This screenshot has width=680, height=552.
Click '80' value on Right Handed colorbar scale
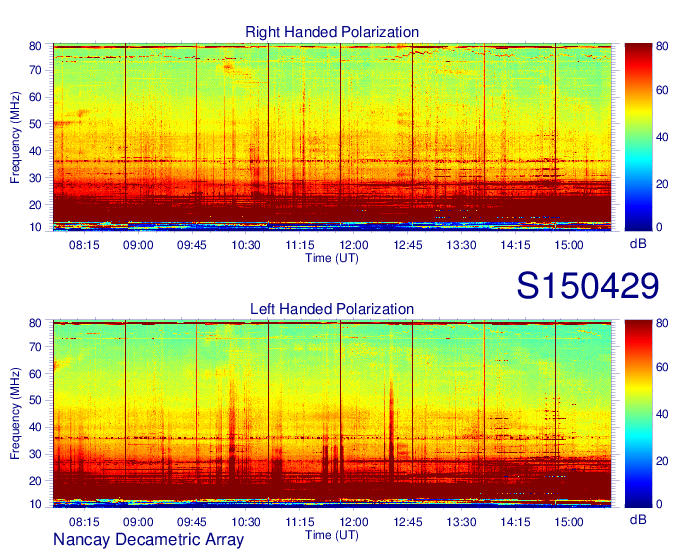(x=662, y=46)
